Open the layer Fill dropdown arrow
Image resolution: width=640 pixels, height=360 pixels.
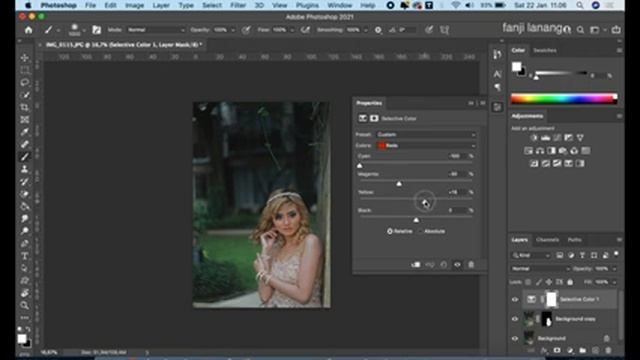point(614,282)
